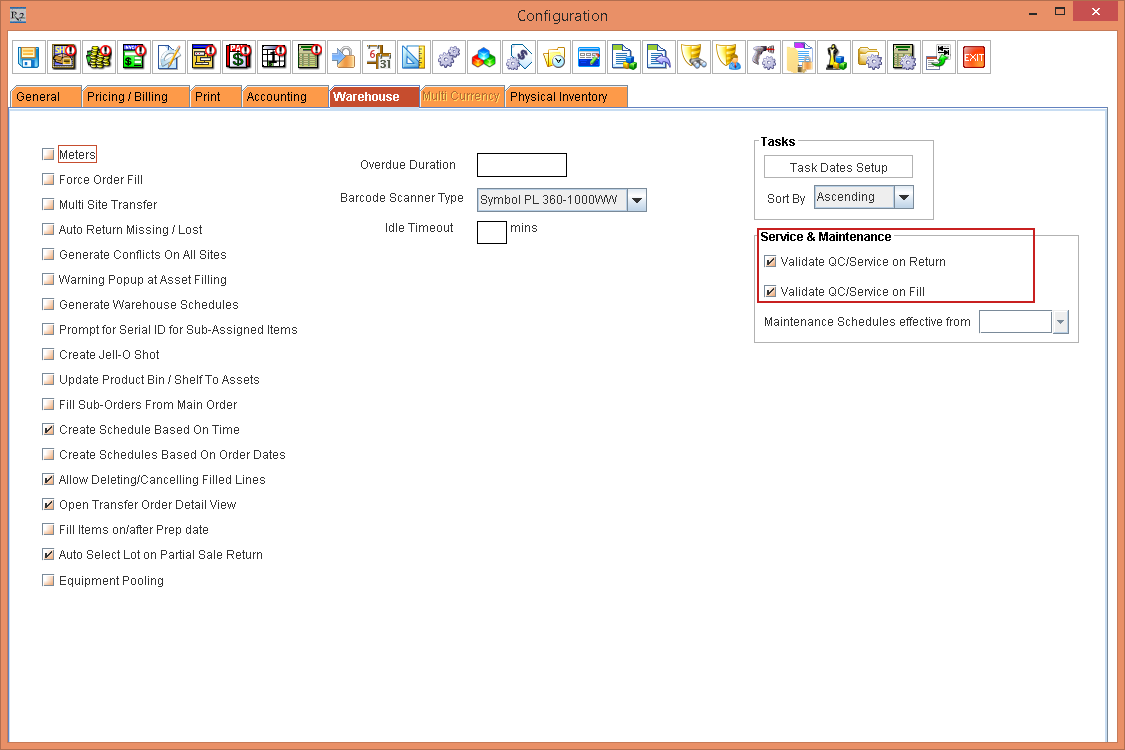Check Auto Return Missing / Lost

pyautogui.click(x=48, y=230)
